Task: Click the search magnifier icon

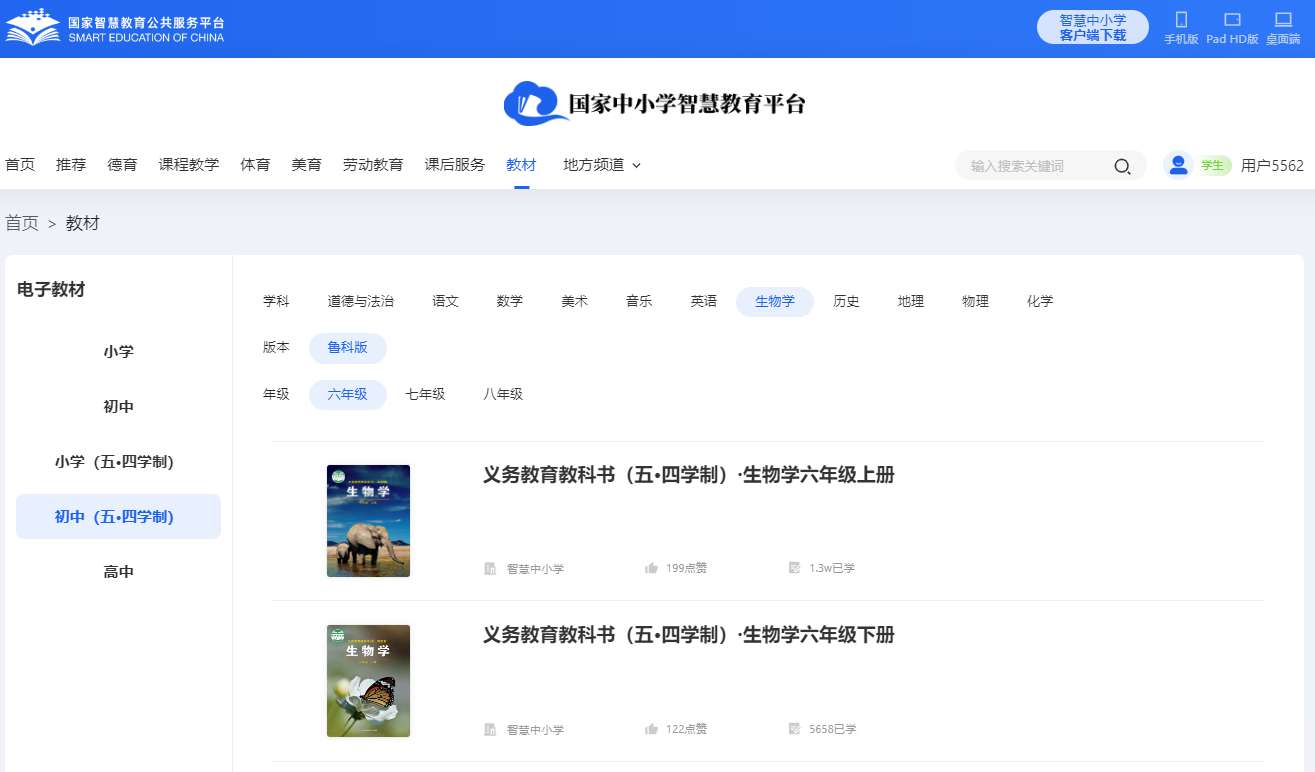Action: click(1123, 166)
